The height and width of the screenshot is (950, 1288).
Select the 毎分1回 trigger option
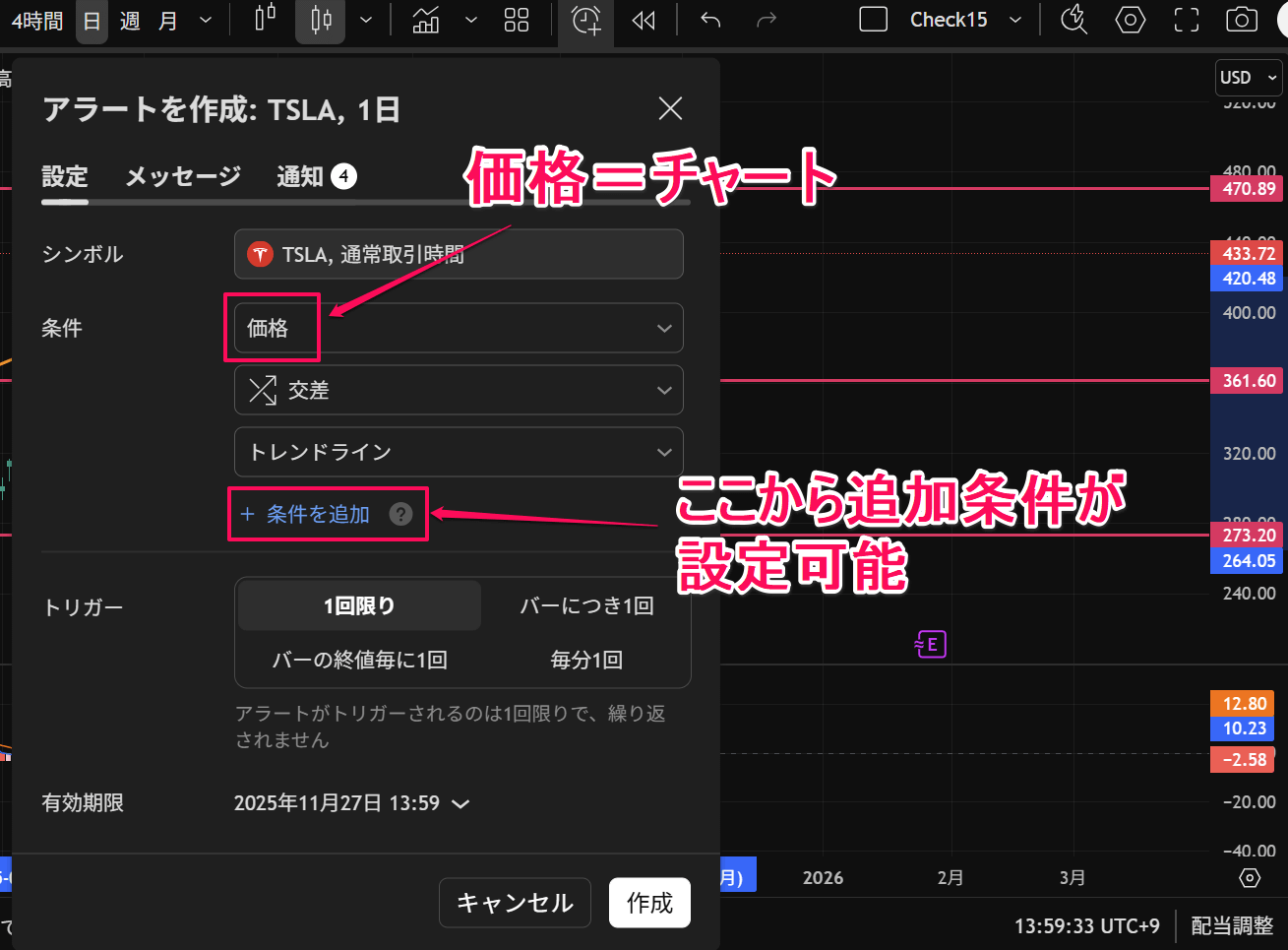click(586, 660)
